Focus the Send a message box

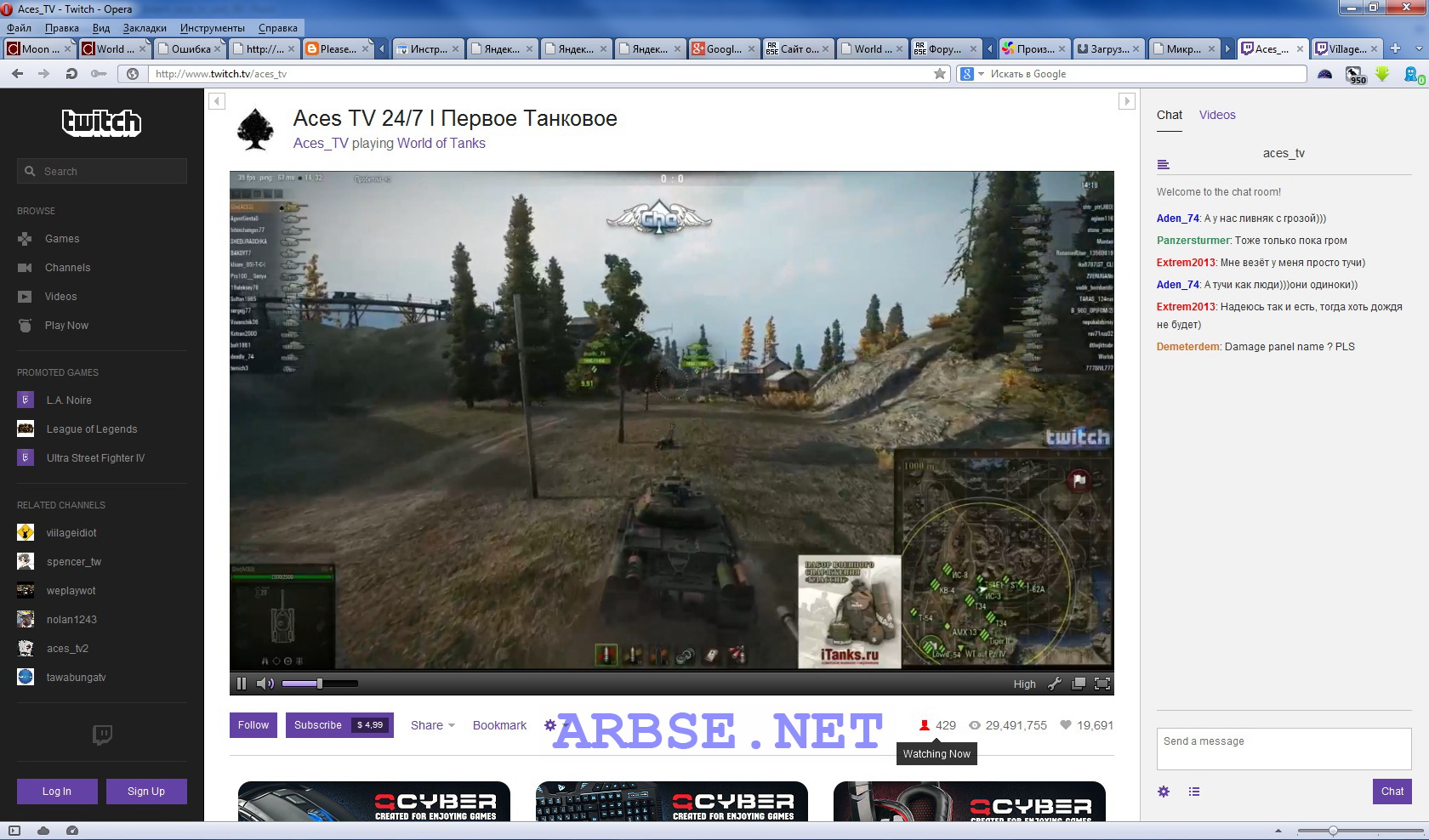tap(1284, 749)
